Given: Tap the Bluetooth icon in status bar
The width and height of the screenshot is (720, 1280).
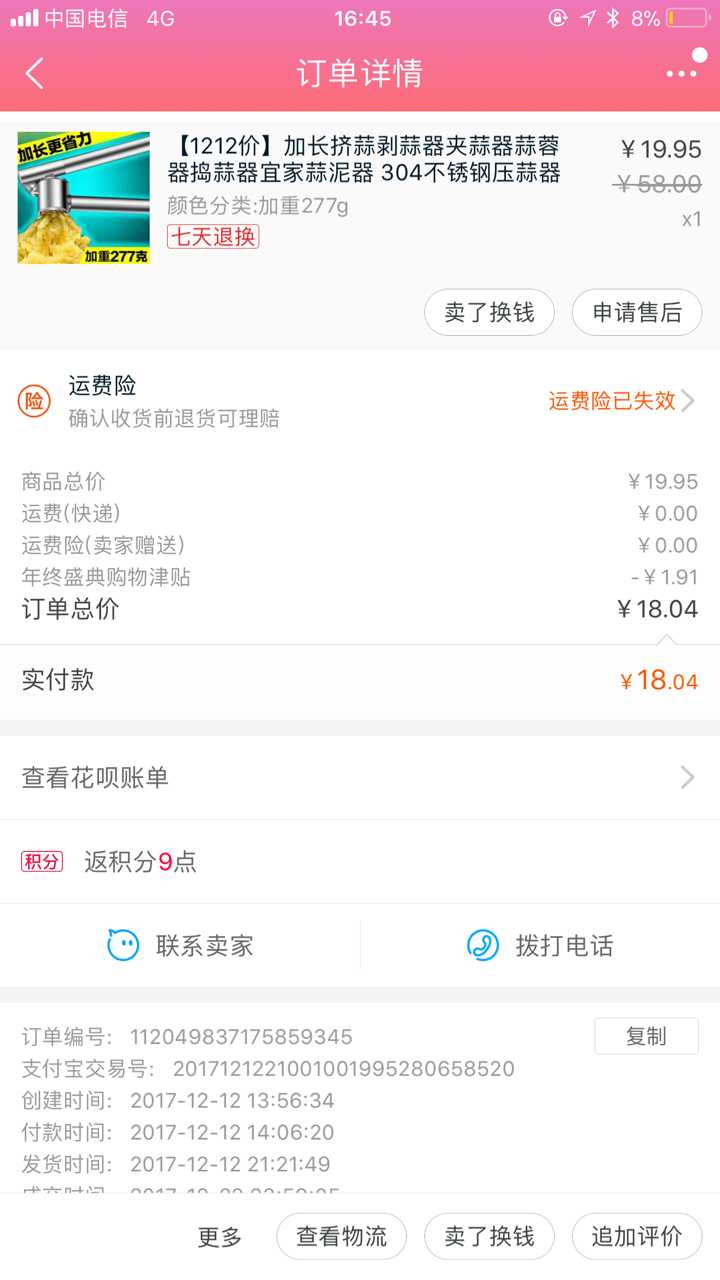Looking at the screenshot, I should tap(613, 18).
